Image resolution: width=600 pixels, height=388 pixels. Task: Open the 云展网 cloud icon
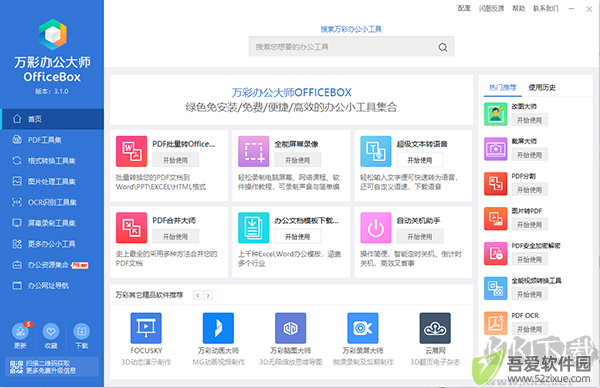pos(435,328)
